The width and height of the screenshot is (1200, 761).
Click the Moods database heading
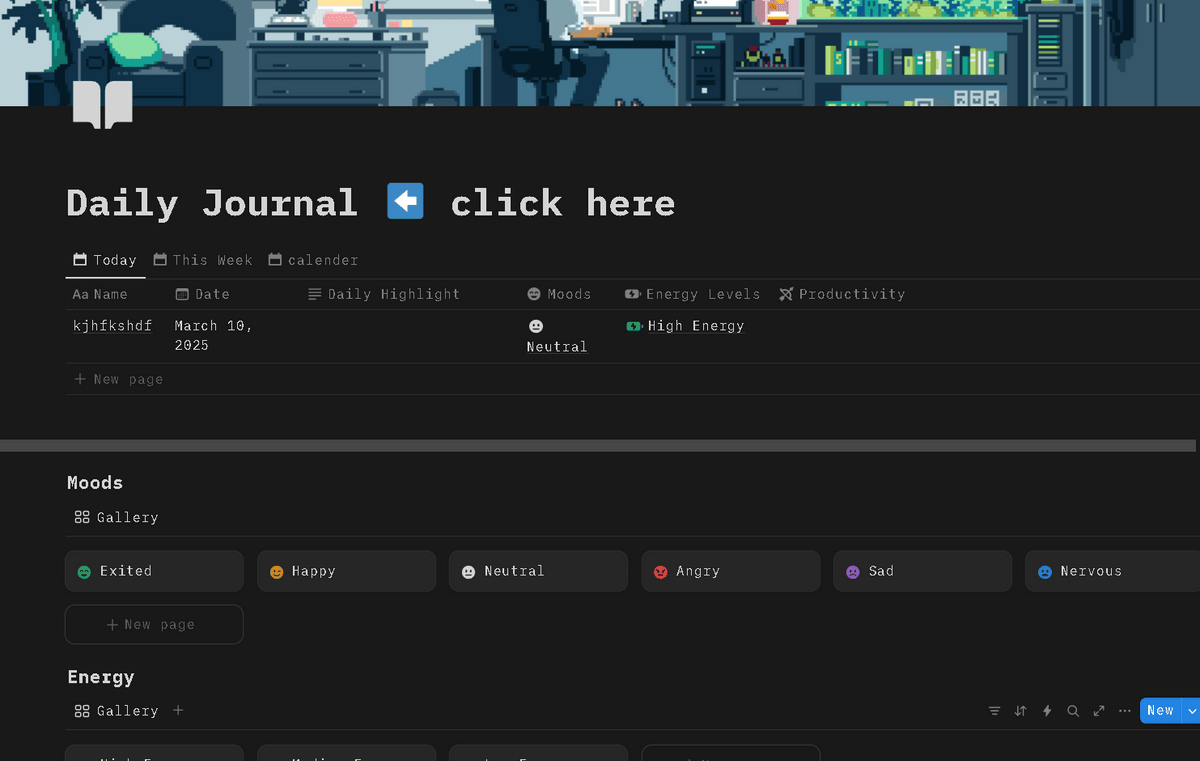95,483
